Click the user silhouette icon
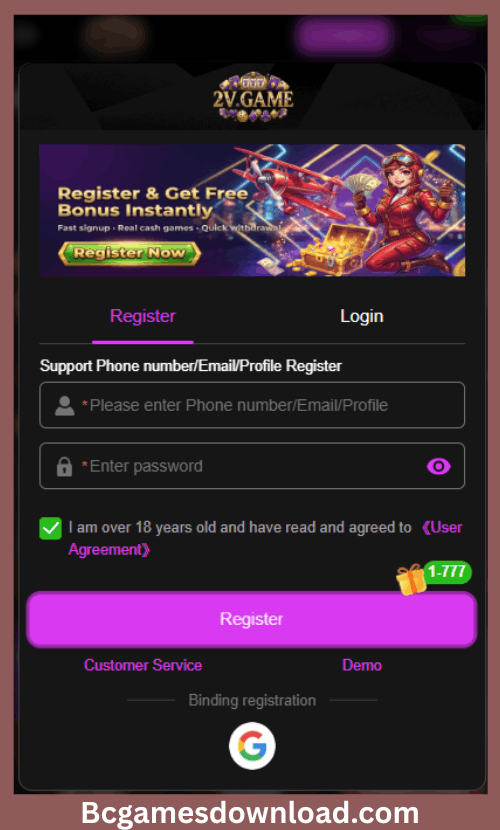The image size is (500, 830). pyautogui.click(x=65, y=405)
